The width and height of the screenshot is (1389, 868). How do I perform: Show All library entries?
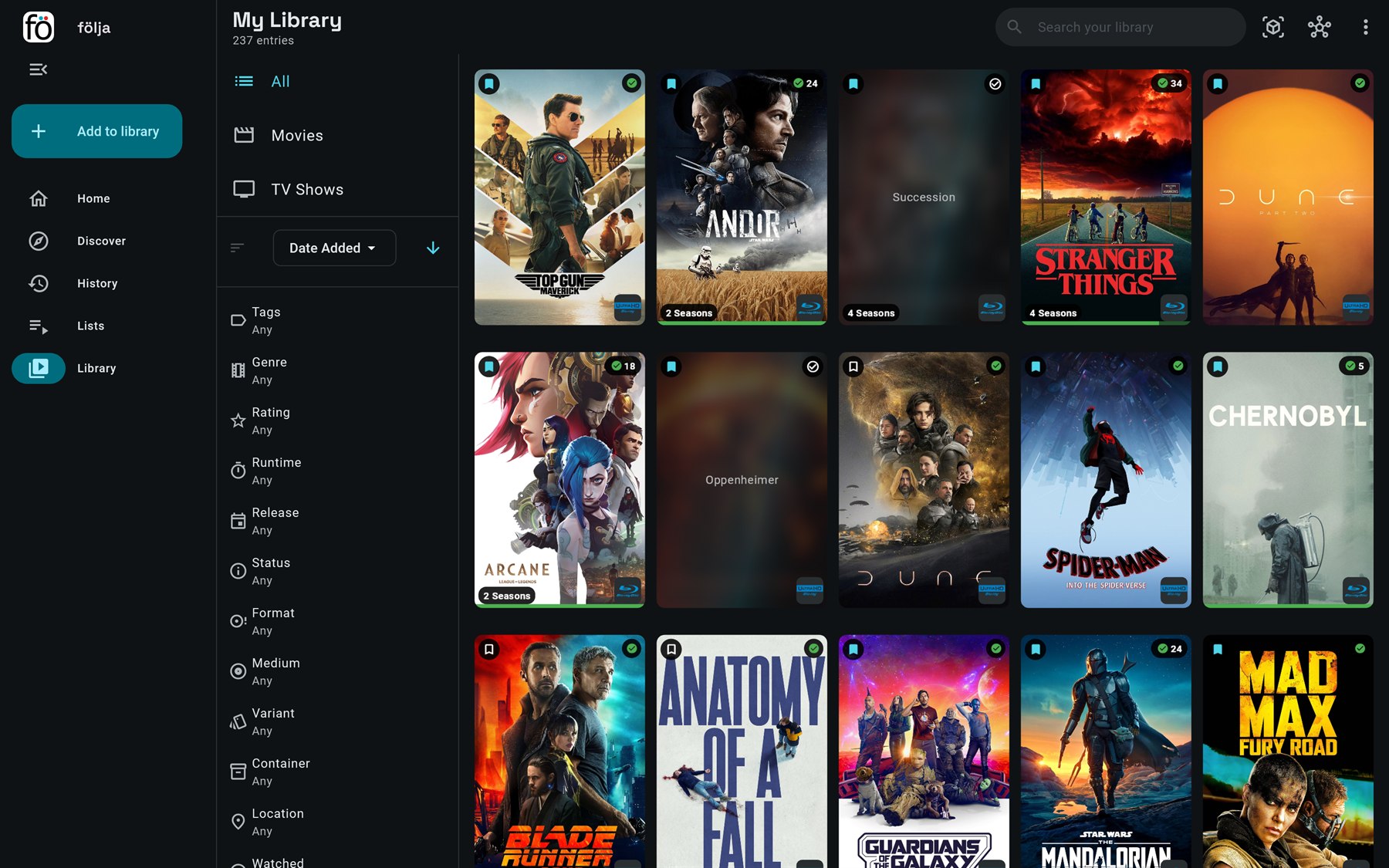point(337,81)
